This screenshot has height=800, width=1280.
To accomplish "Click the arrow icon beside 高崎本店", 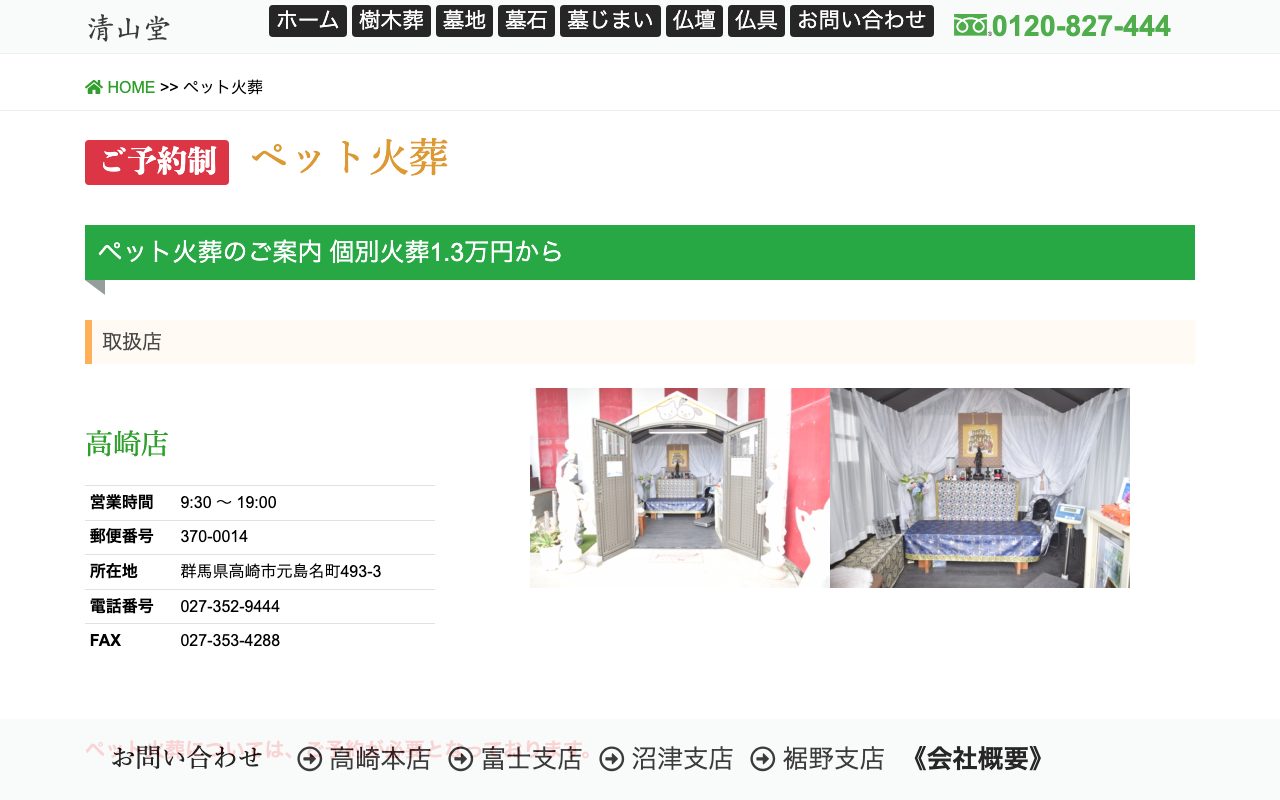I will (310, 759).
